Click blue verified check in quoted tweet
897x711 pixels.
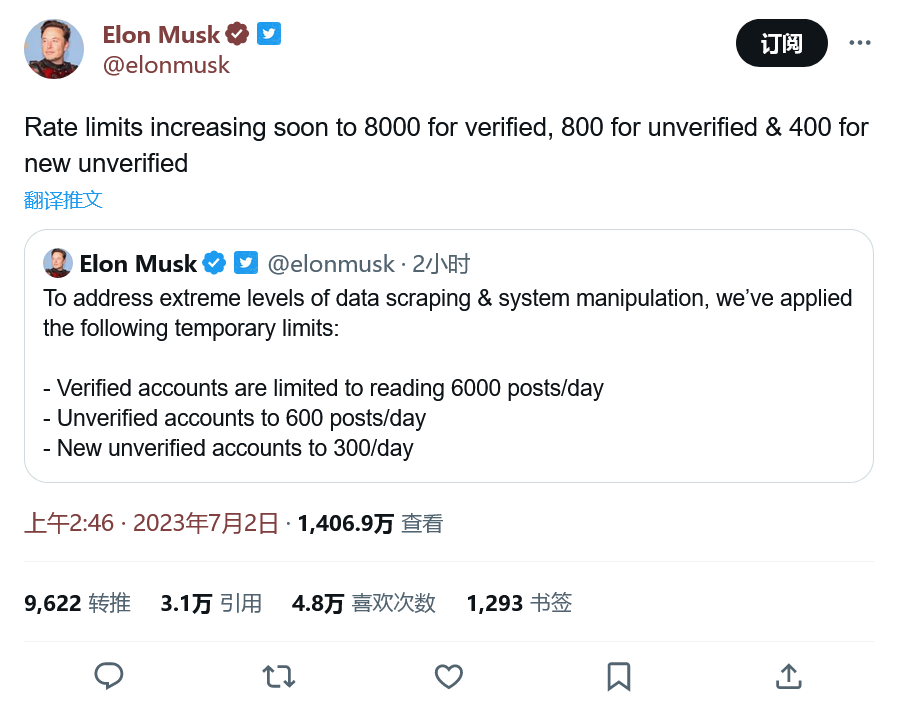(x=214, y=263)
